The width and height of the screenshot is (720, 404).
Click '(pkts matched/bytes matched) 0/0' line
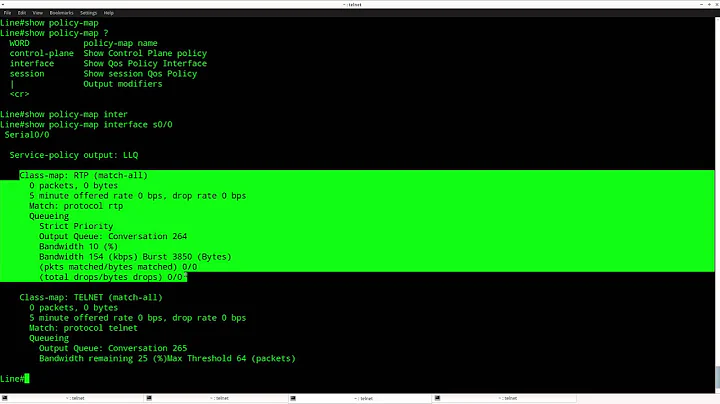(118, 267)
